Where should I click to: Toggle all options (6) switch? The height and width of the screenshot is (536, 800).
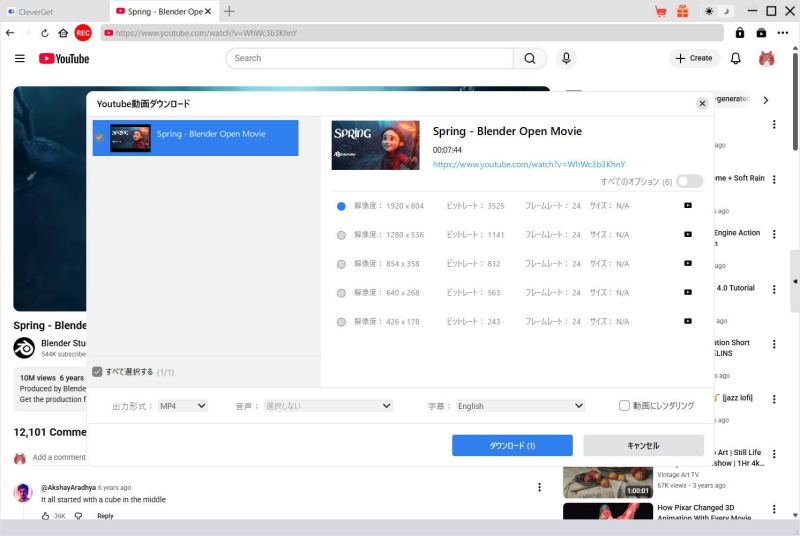coord(689,182)
